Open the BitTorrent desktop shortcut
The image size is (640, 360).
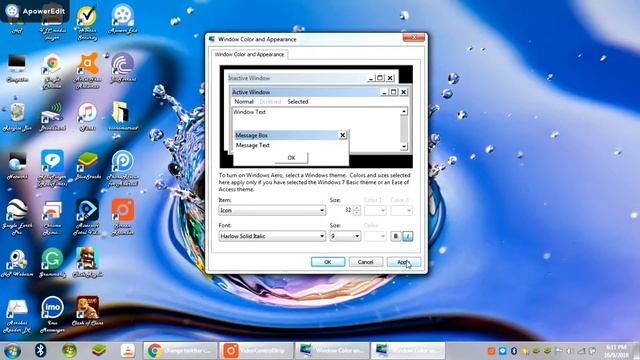[x=122, y=68]
